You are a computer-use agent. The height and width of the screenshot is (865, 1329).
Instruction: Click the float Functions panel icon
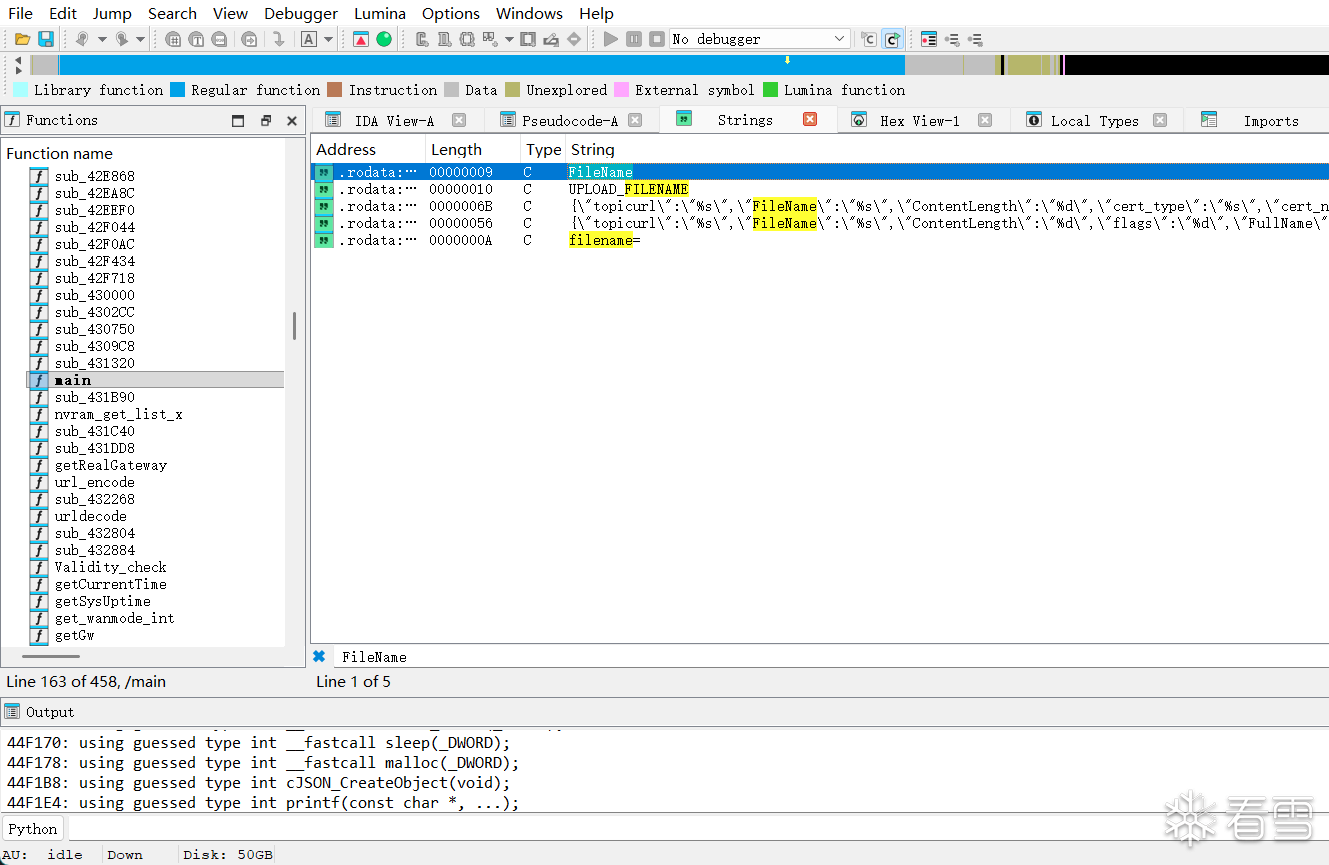pyautogui.click(x=266, y=121)
